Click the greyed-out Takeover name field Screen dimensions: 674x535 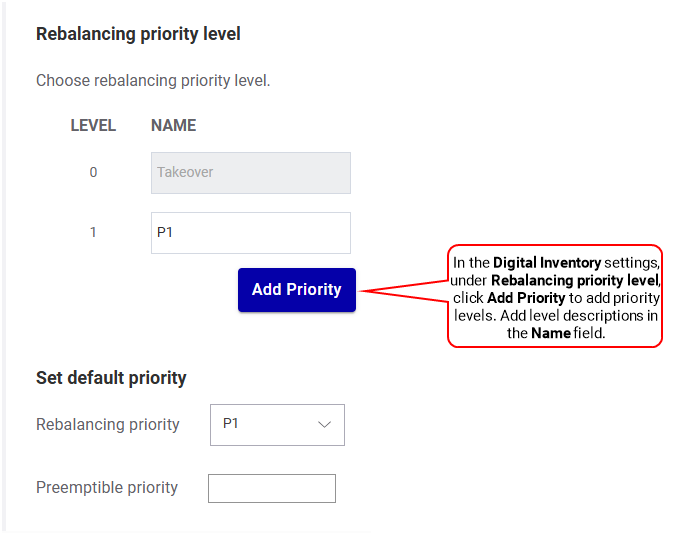(250, 172)
